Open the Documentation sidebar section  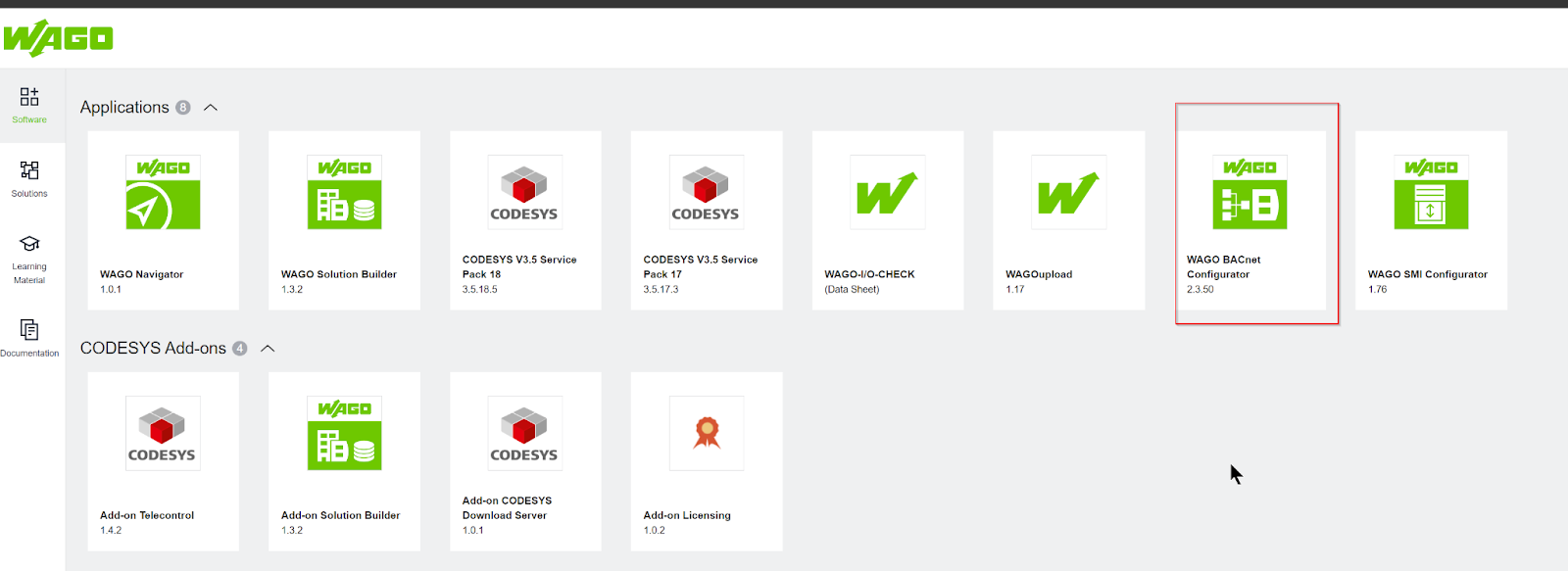pos(29,338)
